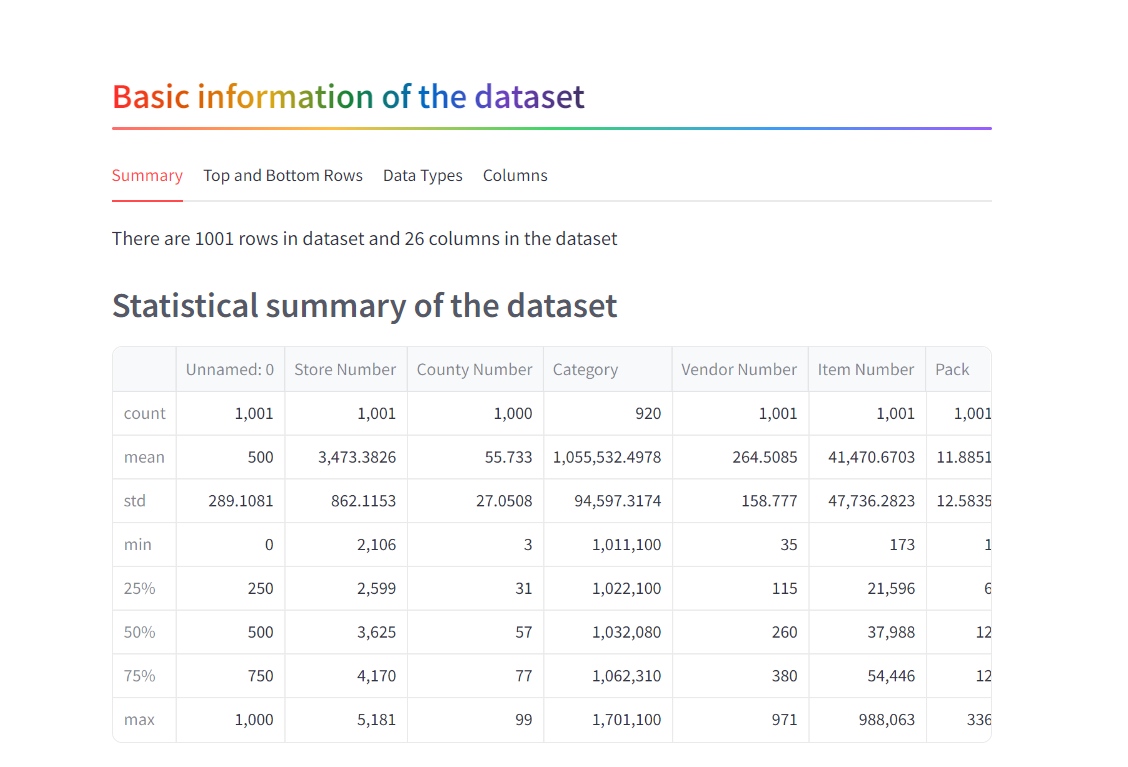Click the Statistical summary heading
The width and height of the screenshot is (1128, 767).
point(364,305)
